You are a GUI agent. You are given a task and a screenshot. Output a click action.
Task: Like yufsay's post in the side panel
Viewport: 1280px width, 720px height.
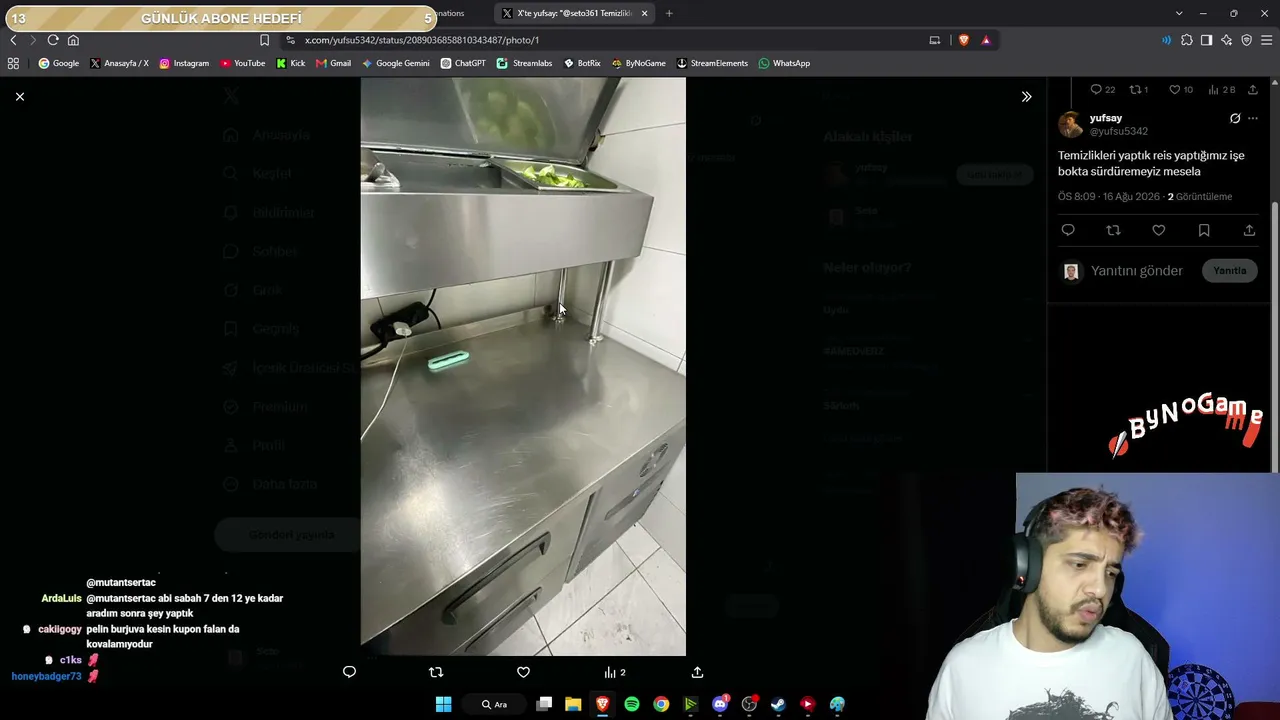click(1158, 230)
